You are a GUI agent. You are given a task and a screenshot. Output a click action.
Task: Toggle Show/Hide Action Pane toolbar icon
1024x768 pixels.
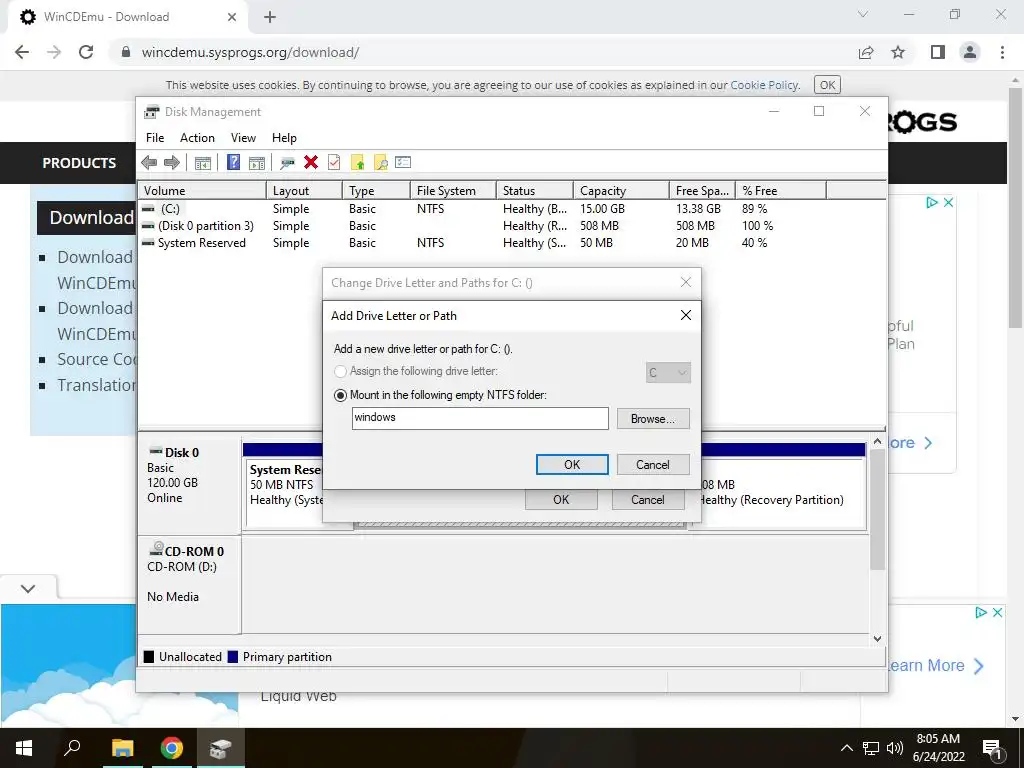tap(257, 163)
